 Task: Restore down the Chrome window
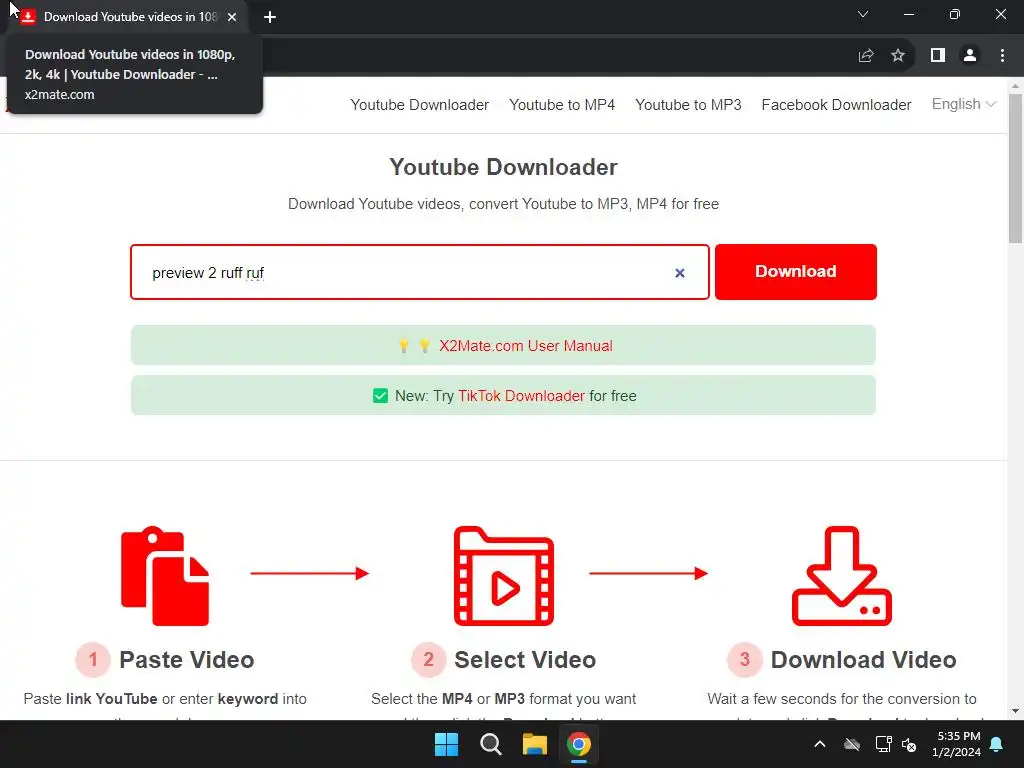pos(955,14)
